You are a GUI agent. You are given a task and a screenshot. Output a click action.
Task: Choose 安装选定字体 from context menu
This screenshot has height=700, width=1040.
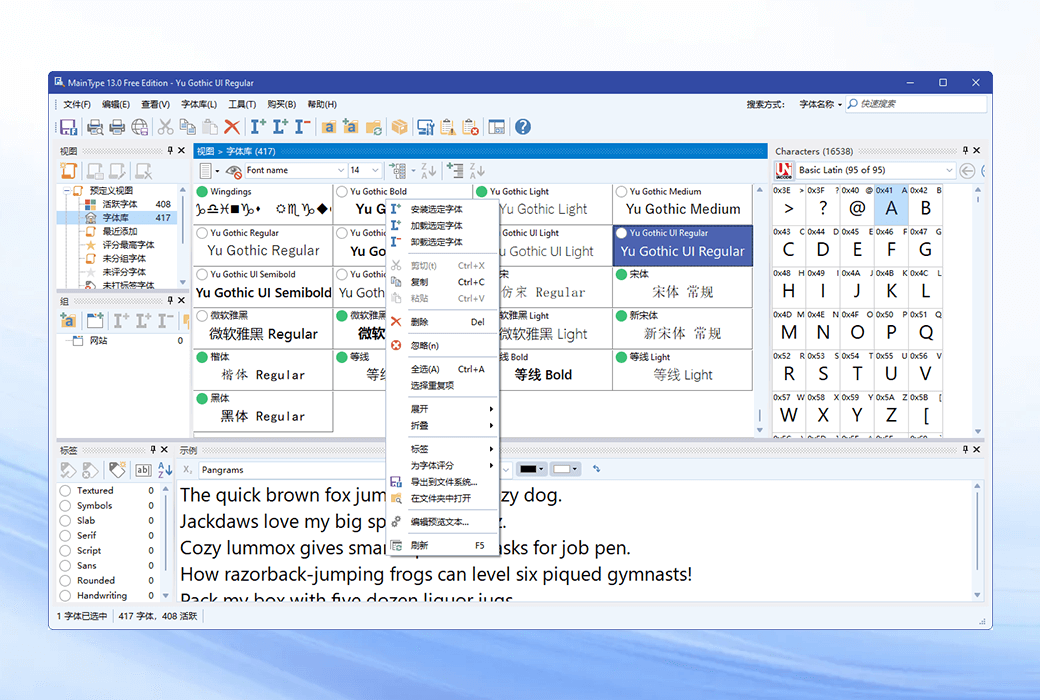click(x=442, y=209)
